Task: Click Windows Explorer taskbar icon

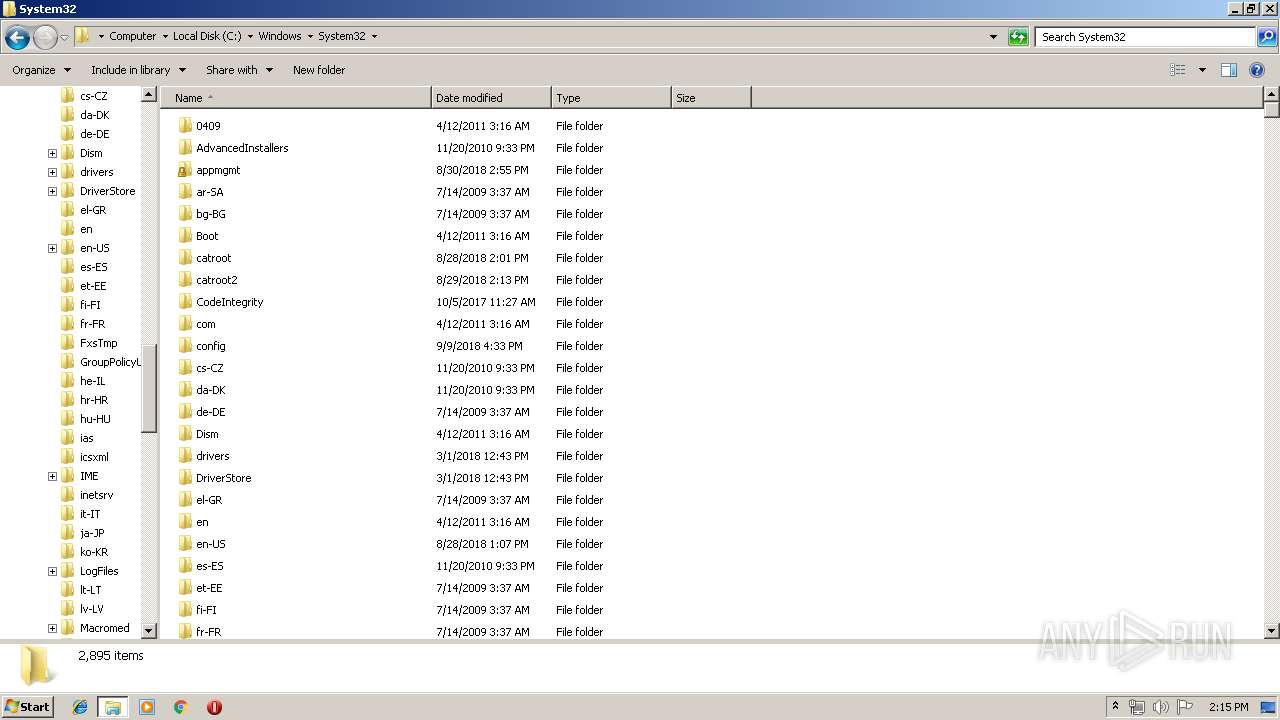Action: [x=113, y=707]
